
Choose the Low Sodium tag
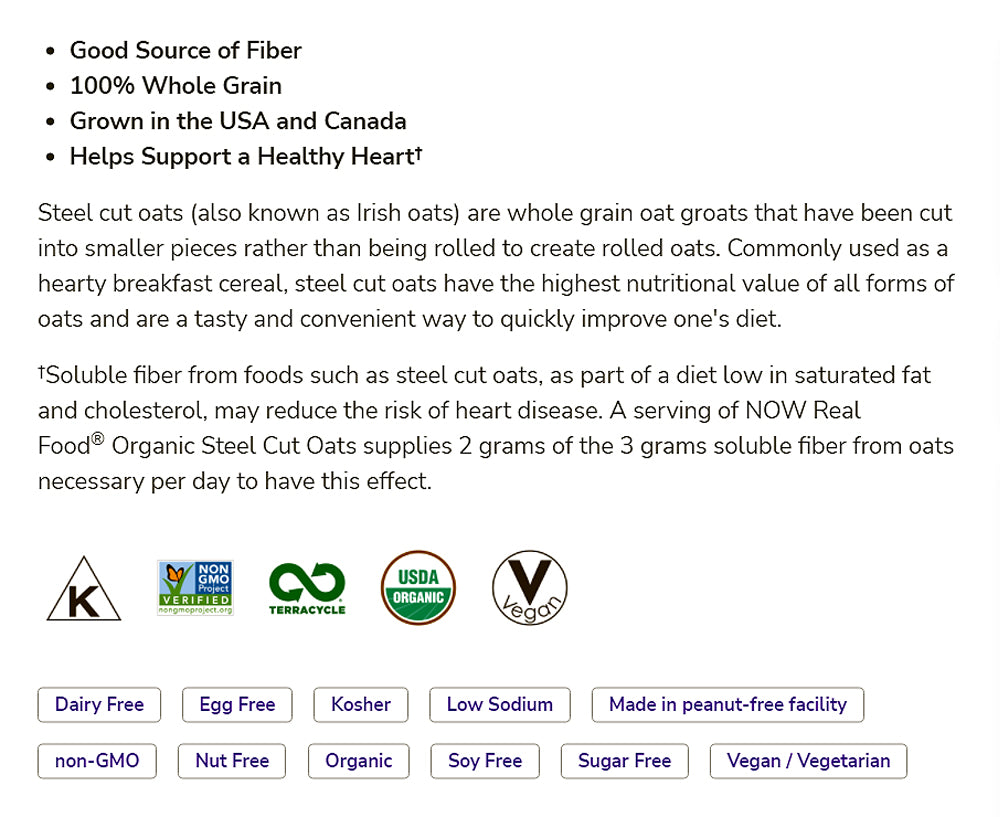500,705
